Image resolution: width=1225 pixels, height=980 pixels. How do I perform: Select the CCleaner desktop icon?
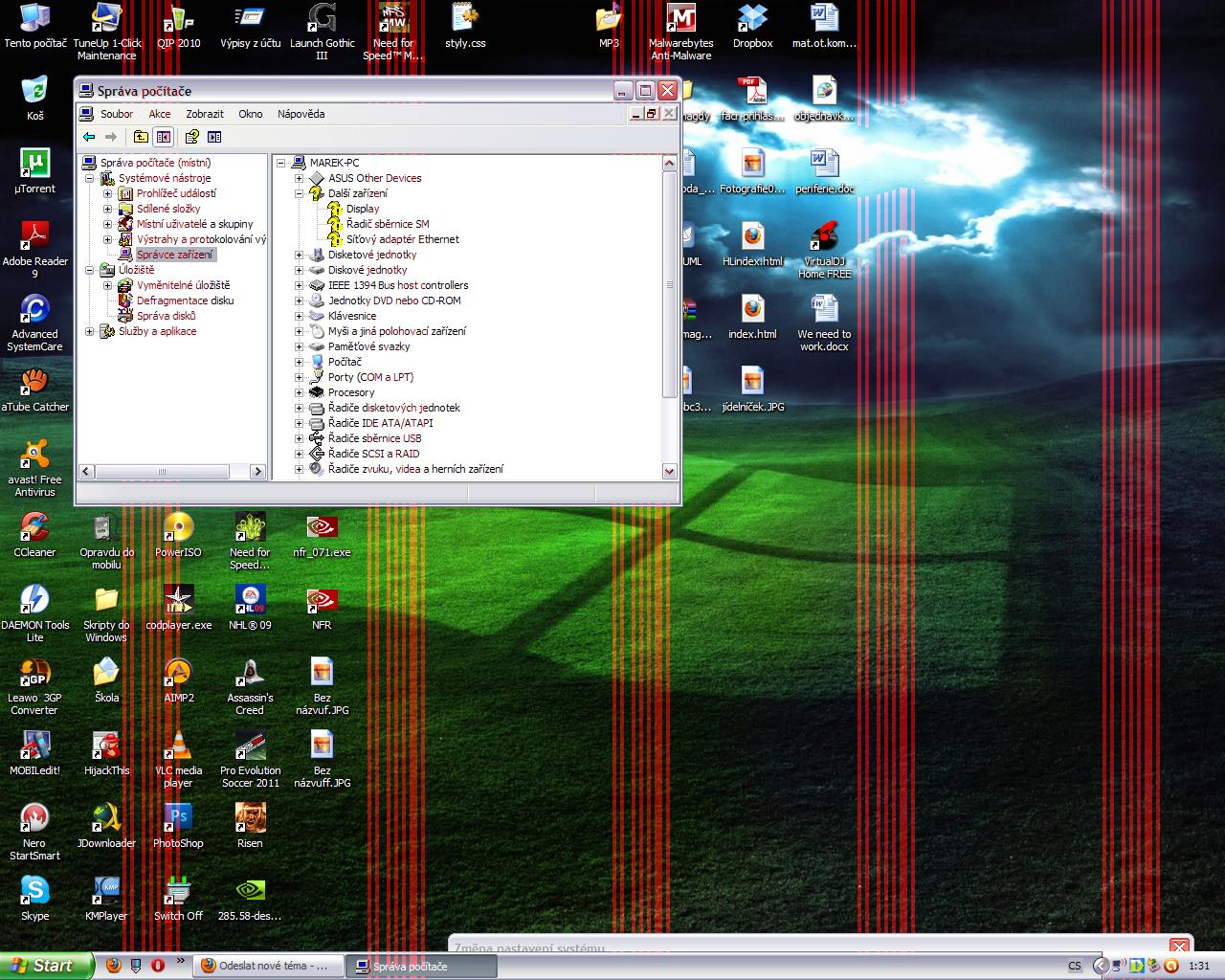pos(34,535)
